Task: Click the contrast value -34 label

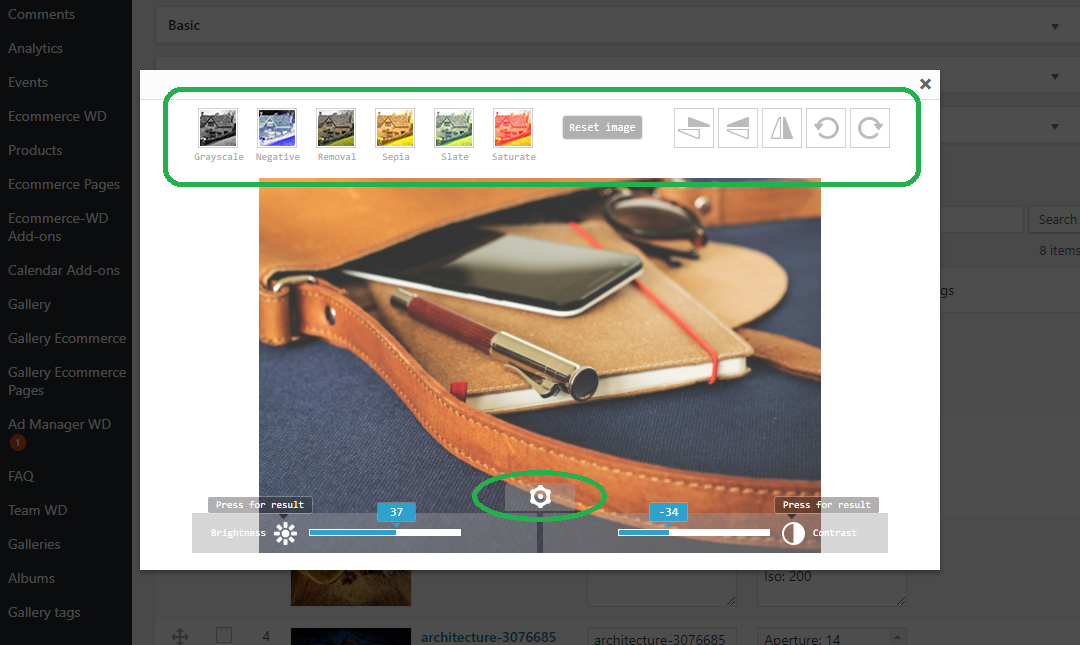Action: click(668, 512)
